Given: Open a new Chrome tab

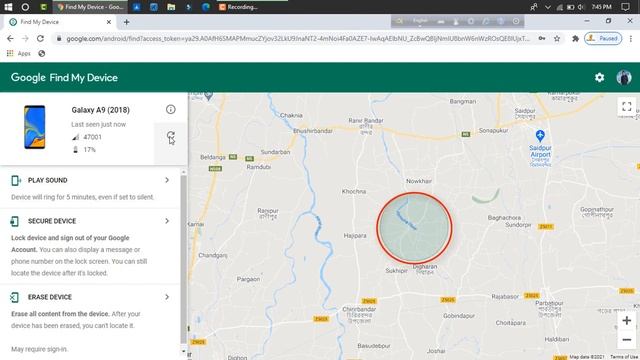Looking at the screenshot, I should (127, 22).
